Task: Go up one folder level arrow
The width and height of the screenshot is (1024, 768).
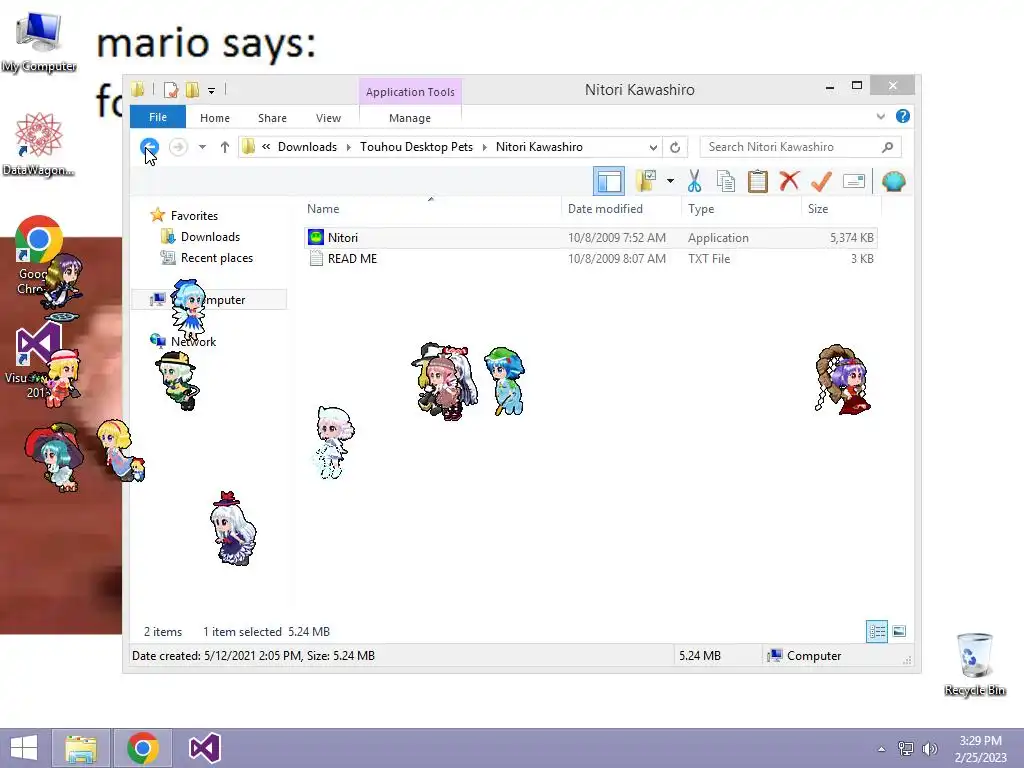Action: click(x=225, y=147)
